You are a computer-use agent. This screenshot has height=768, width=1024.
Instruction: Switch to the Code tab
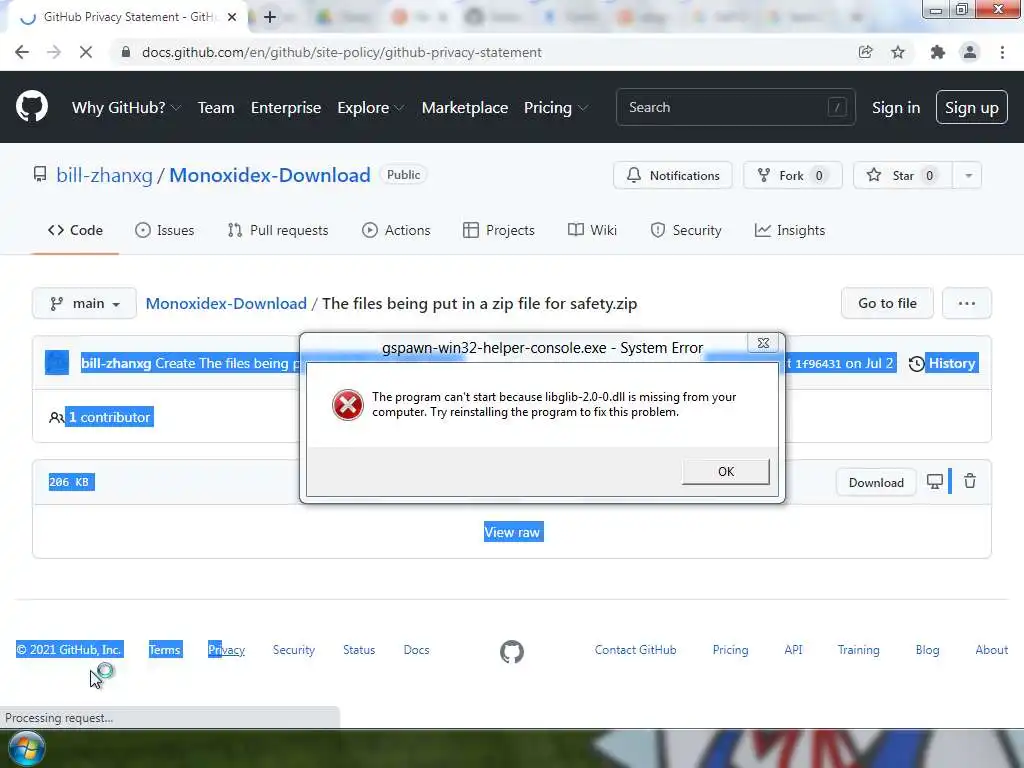click(x=75, y=230)
